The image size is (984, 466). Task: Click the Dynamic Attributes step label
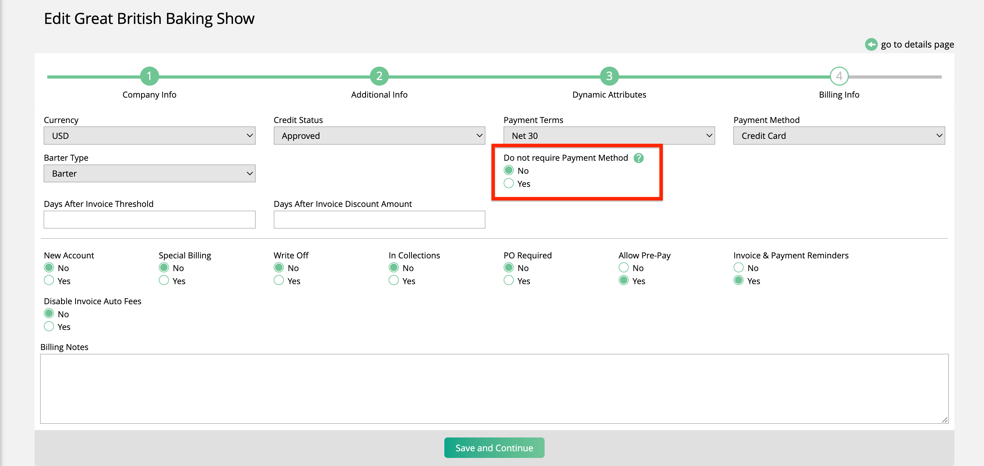click(x=609, y=95)
